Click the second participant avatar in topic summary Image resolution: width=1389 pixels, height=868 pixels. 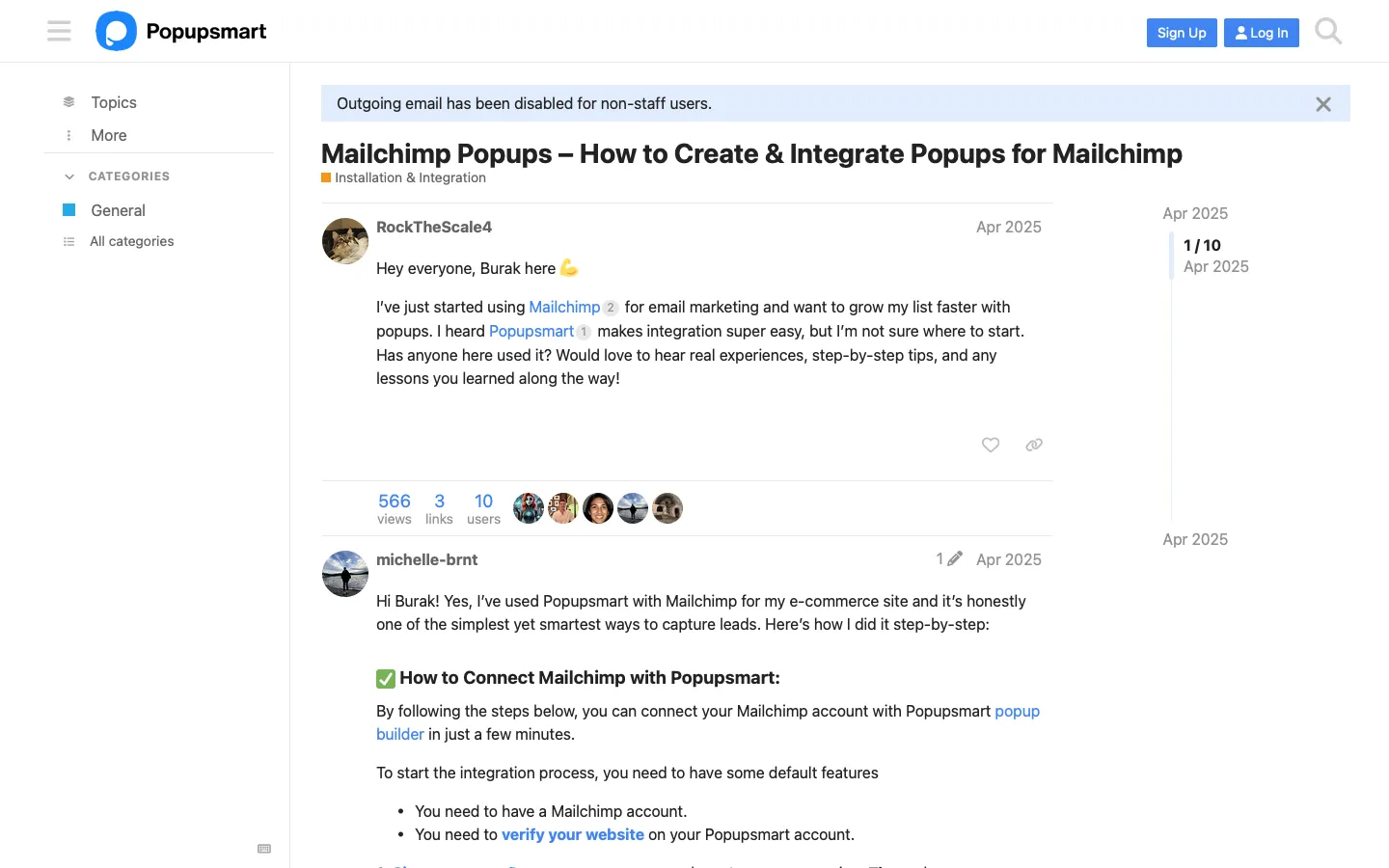pyautogui.click(x=563, y=508)
